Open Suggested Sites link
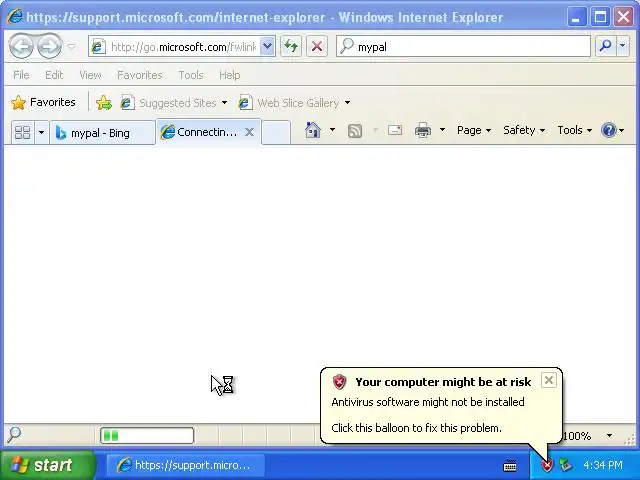Image resolution: width=640 pixels, height=480 pixels. (x=169, y=102)
